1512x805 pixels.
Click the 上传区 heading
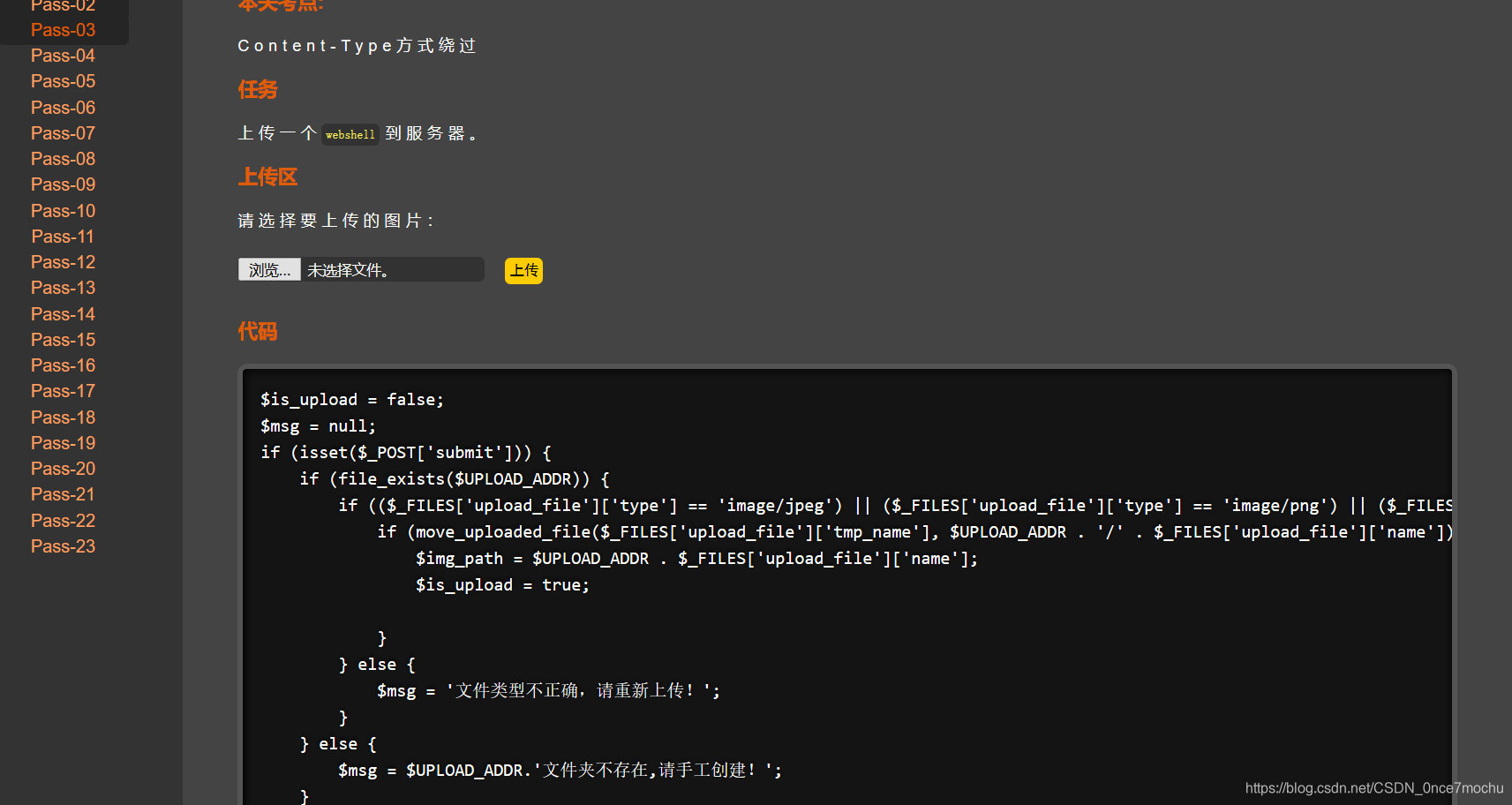pos(267,177)
